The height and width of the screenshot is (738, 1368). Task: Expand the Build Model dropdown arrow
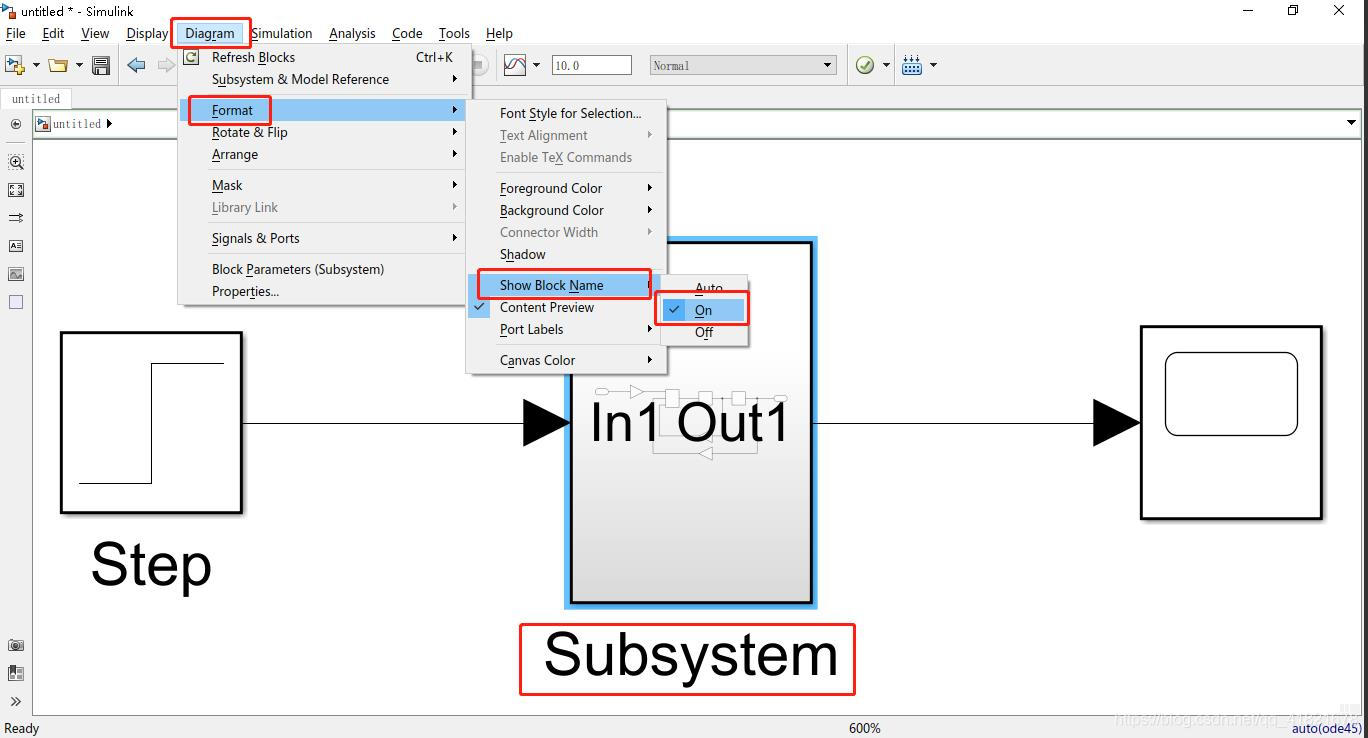coord(934,65)
